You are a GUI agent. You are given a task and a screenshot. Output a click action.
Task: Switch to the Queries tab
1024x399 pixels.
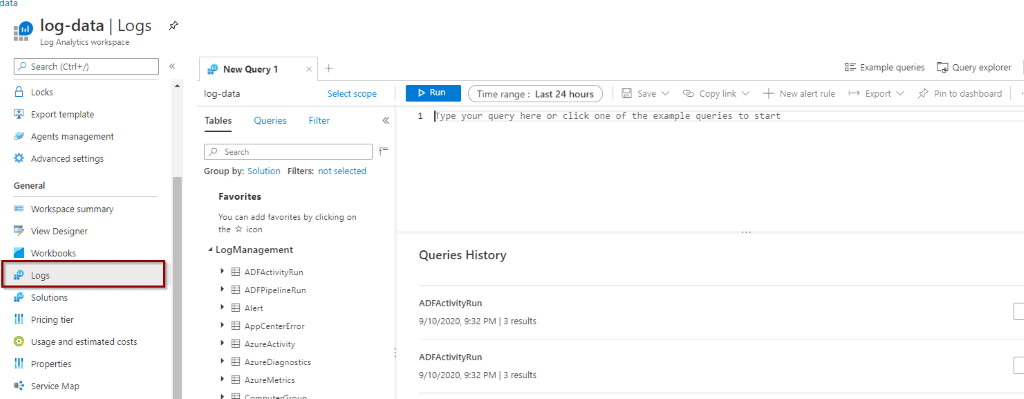(x=270, y=121)
